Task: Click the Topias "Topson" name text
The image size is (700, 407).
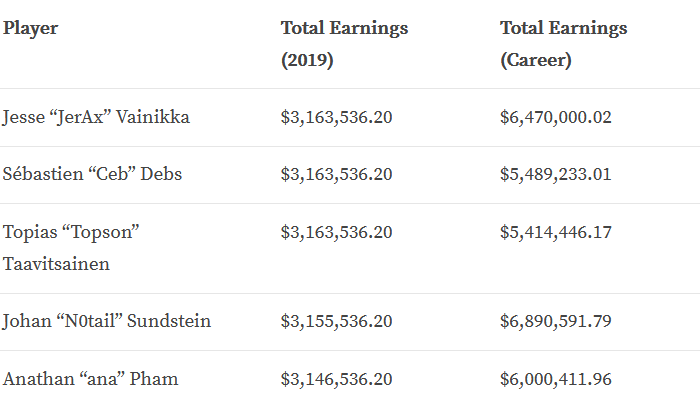Action: (71, 232)
